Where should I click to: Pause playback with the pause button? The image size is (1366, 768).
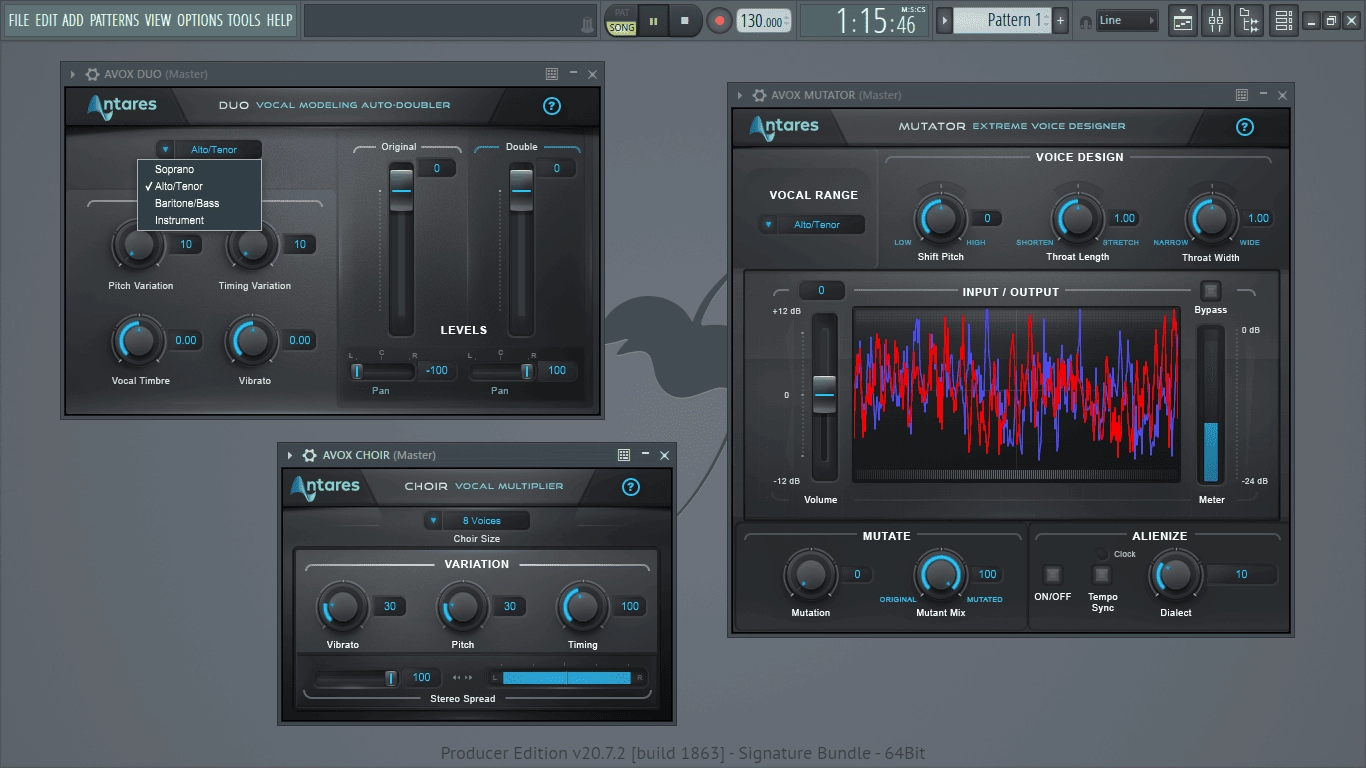point(654,20)
